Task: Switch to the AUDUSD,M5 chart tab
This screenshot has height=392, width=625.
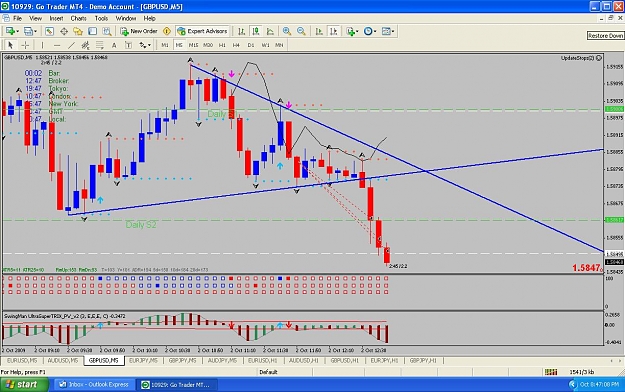Action: click(63, 360)
